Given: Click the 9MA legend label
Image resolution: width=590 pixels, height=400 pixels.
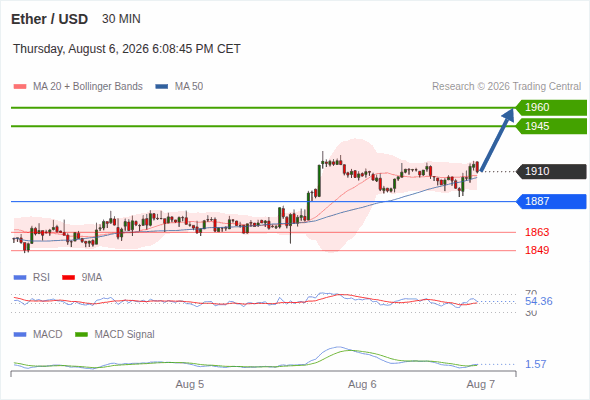Looking at the screenshot, I should tap(92, 278).
